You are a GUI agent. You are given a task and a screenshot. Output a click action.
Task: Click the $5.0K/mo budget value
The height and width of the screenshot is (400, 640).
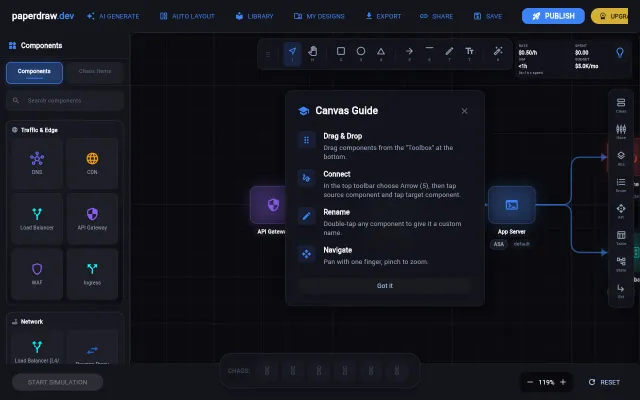click(x=587, y=66)
